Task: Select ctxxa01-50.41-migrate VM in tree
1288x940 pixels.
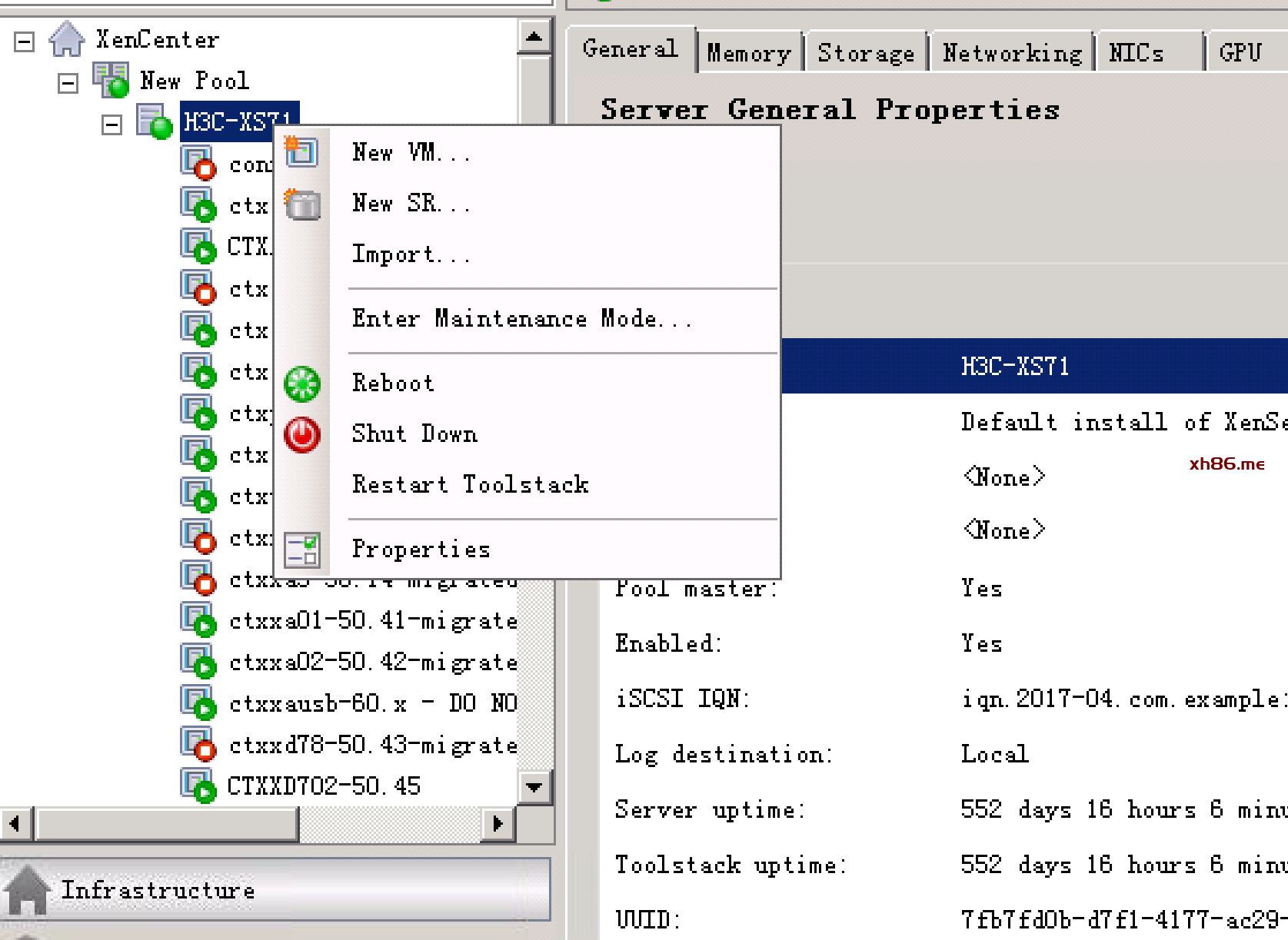Action: point(373,620)
